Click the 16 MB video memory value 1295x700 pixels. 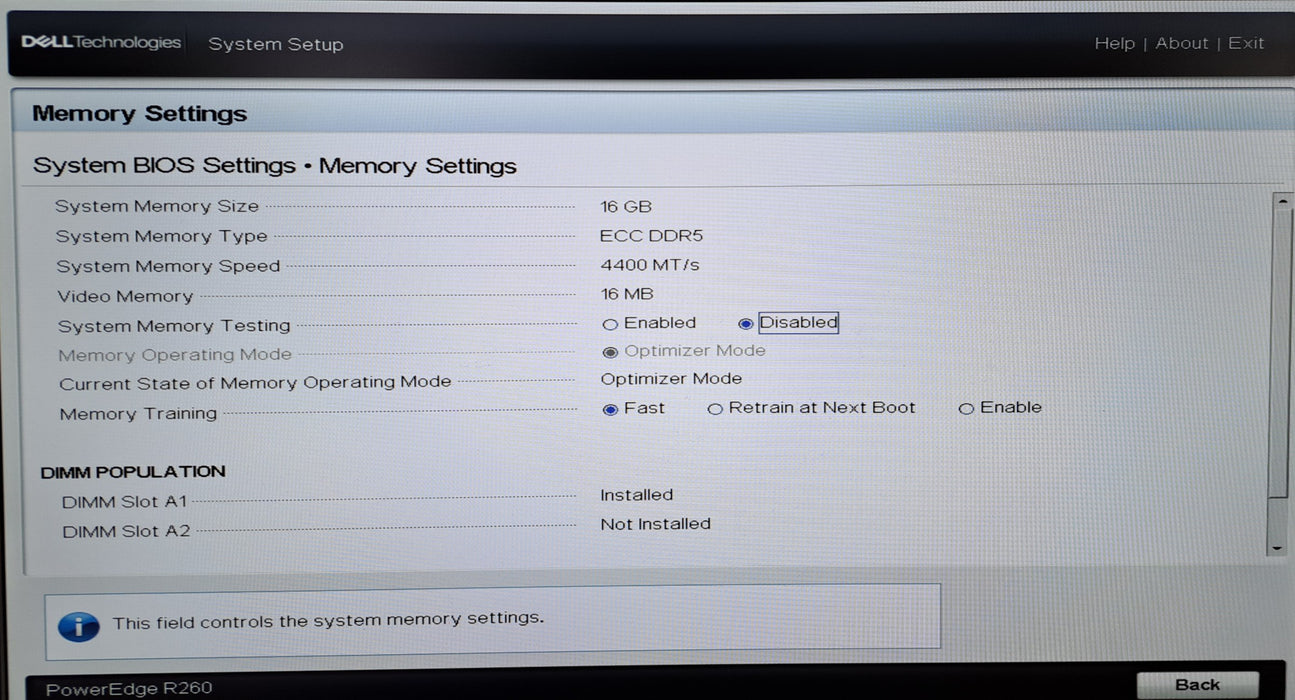click(627, 294)
